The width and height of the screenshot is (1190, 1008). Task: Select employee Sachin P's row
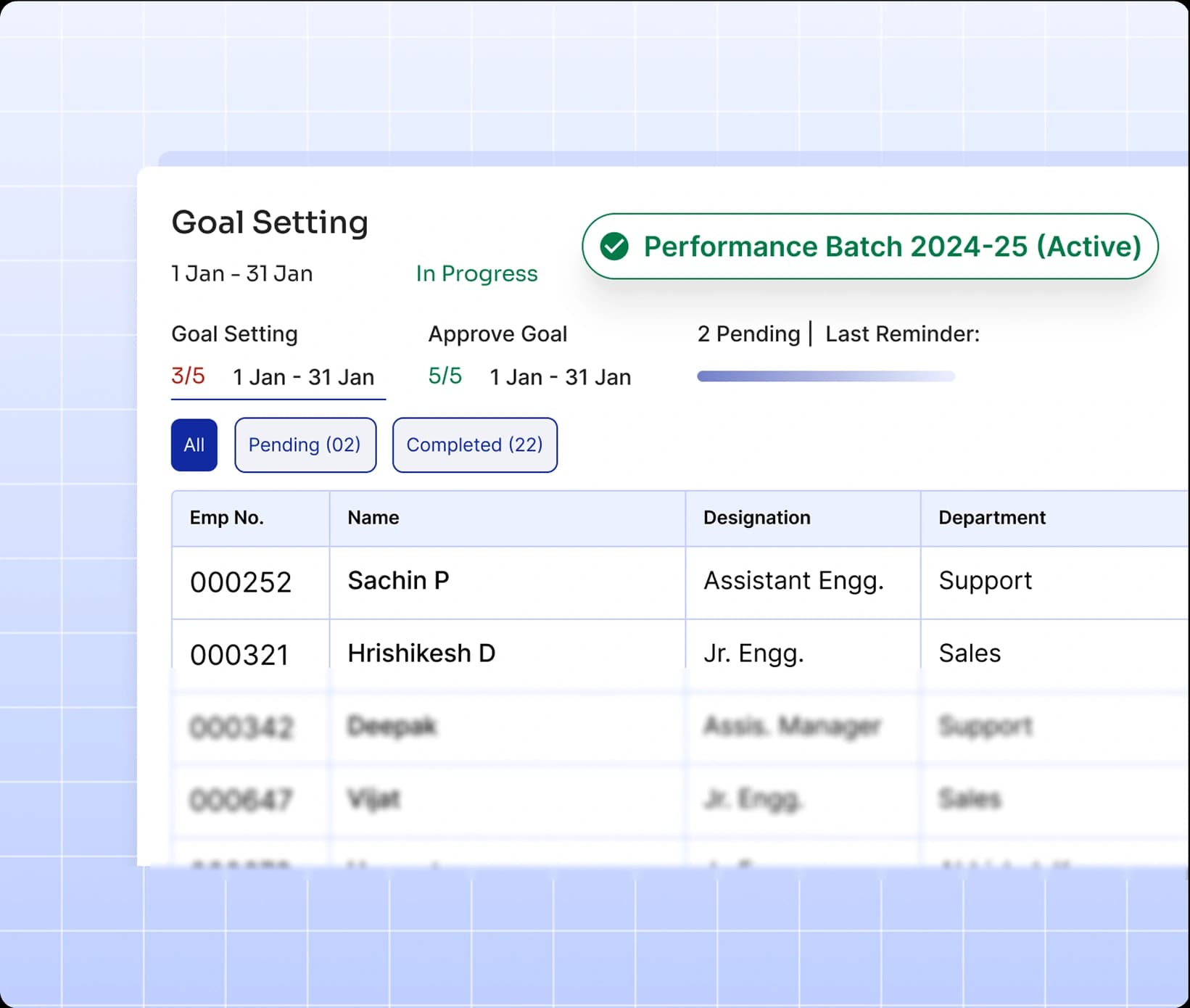[508, 581]
